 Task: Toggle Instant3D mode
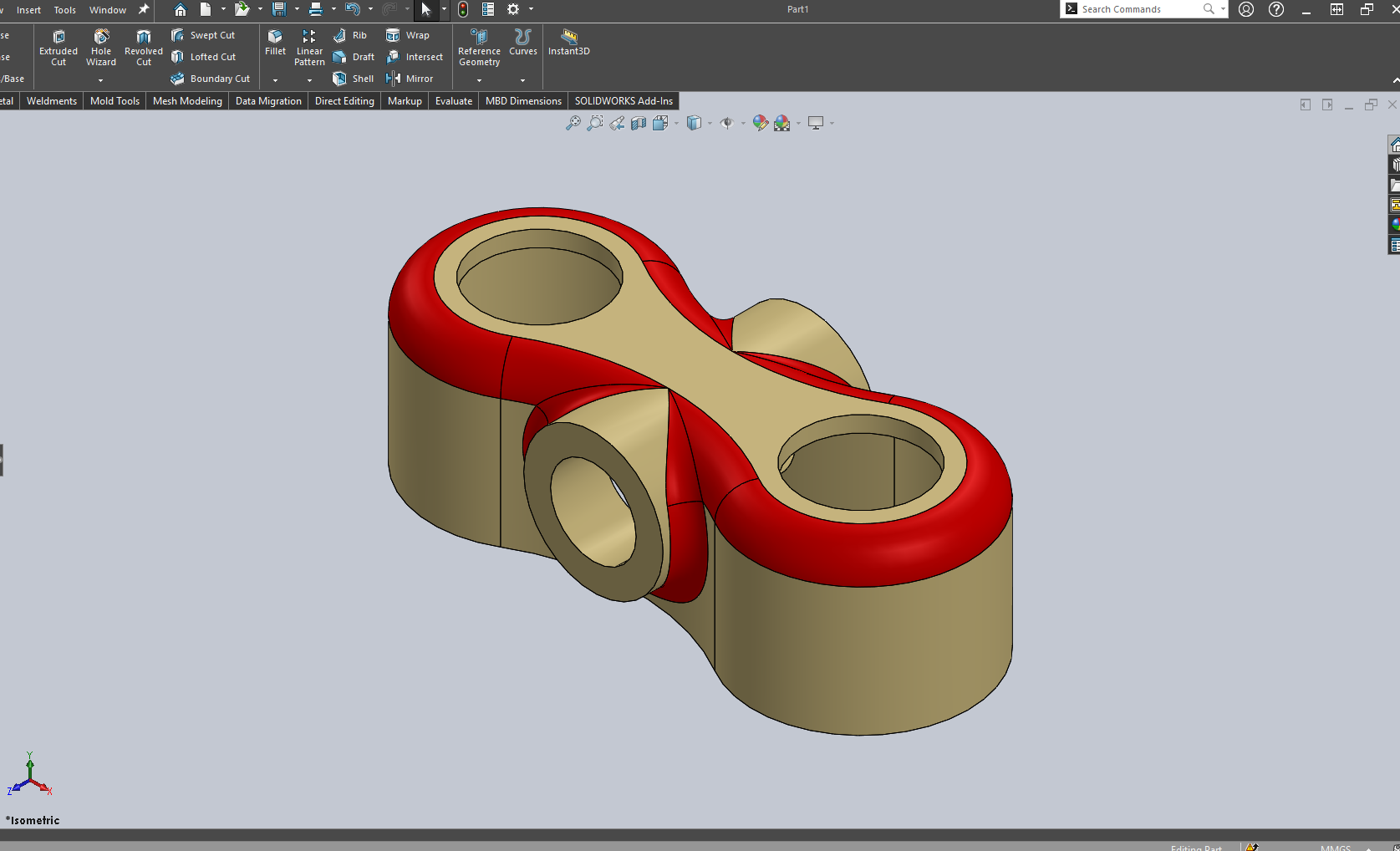pyautogui.click(x=569, y=43)
